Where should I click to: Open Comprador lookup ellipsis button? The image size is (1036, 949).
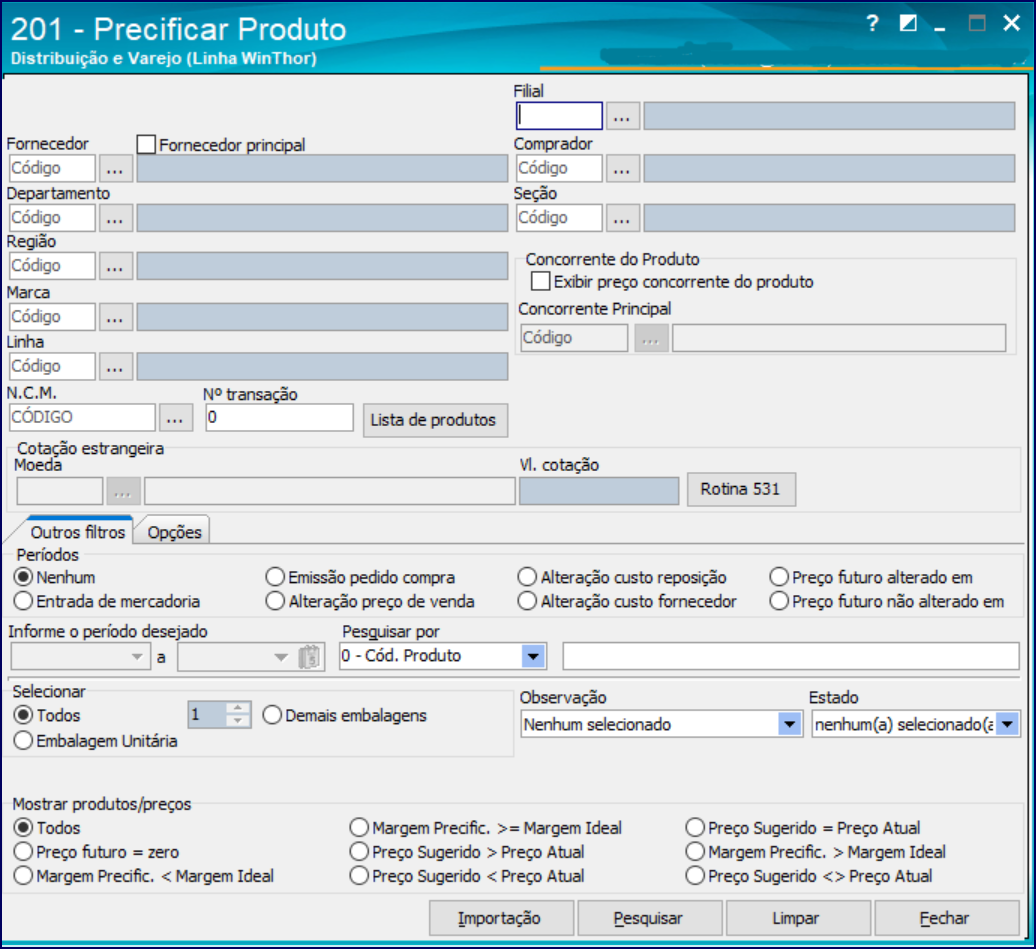click(622, 169)
